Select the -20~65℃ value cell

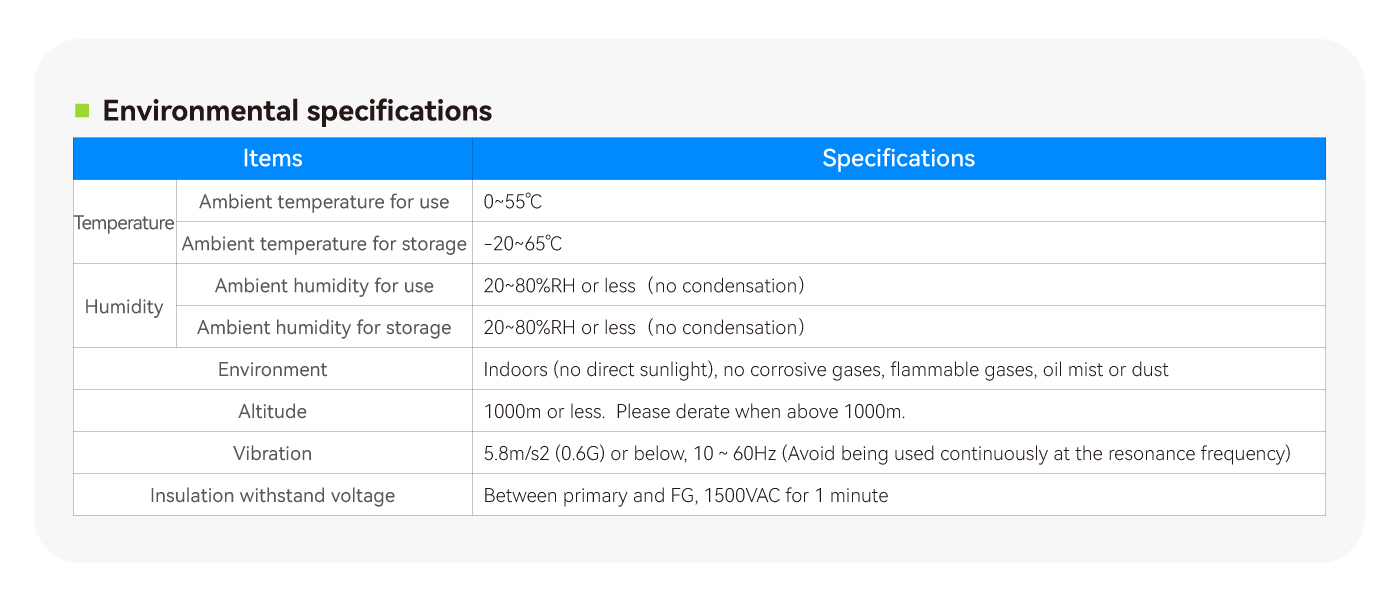899,243
